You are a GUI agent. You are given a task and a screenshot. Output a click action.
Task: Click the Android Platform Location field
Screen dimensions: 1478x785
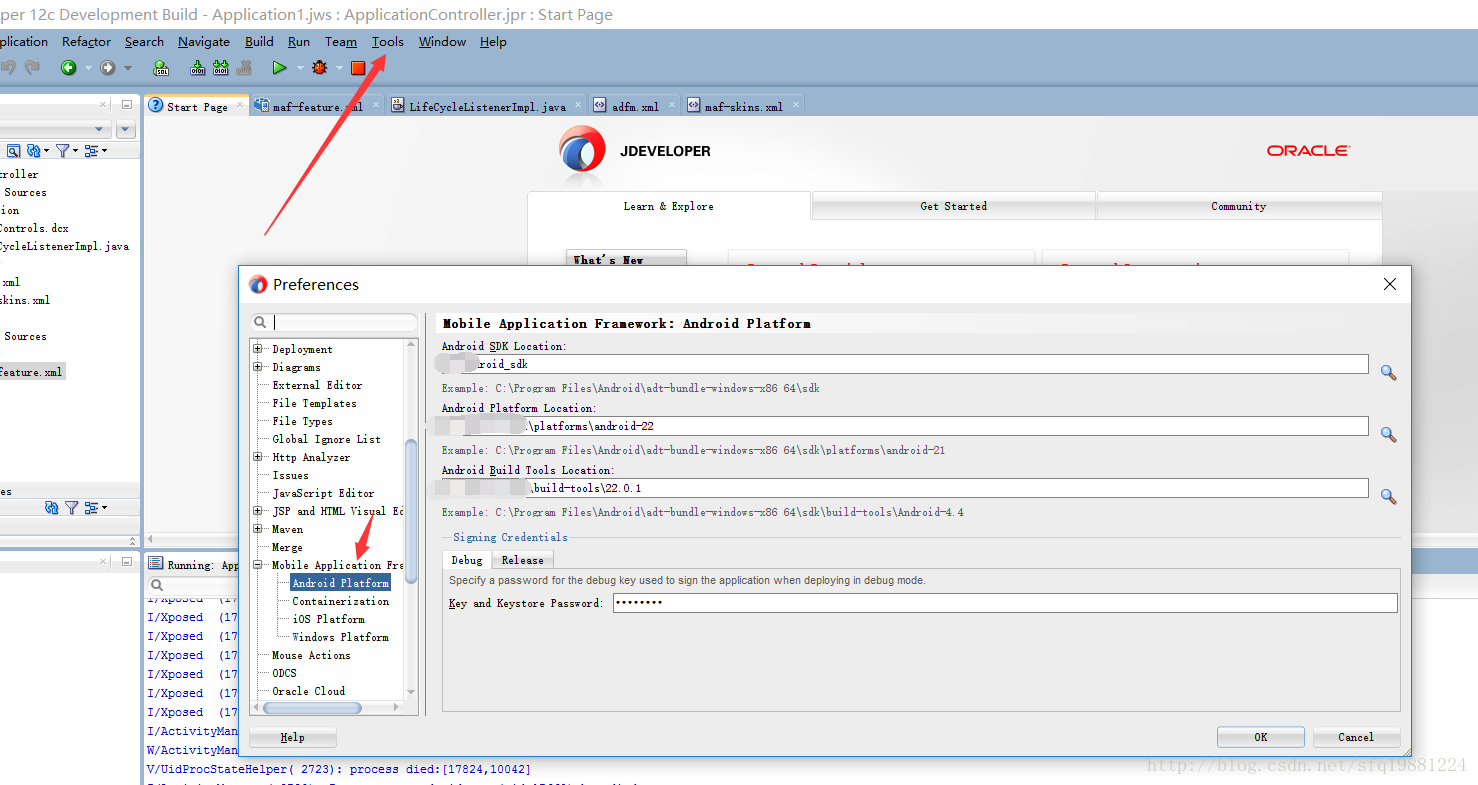coord(905,426)
